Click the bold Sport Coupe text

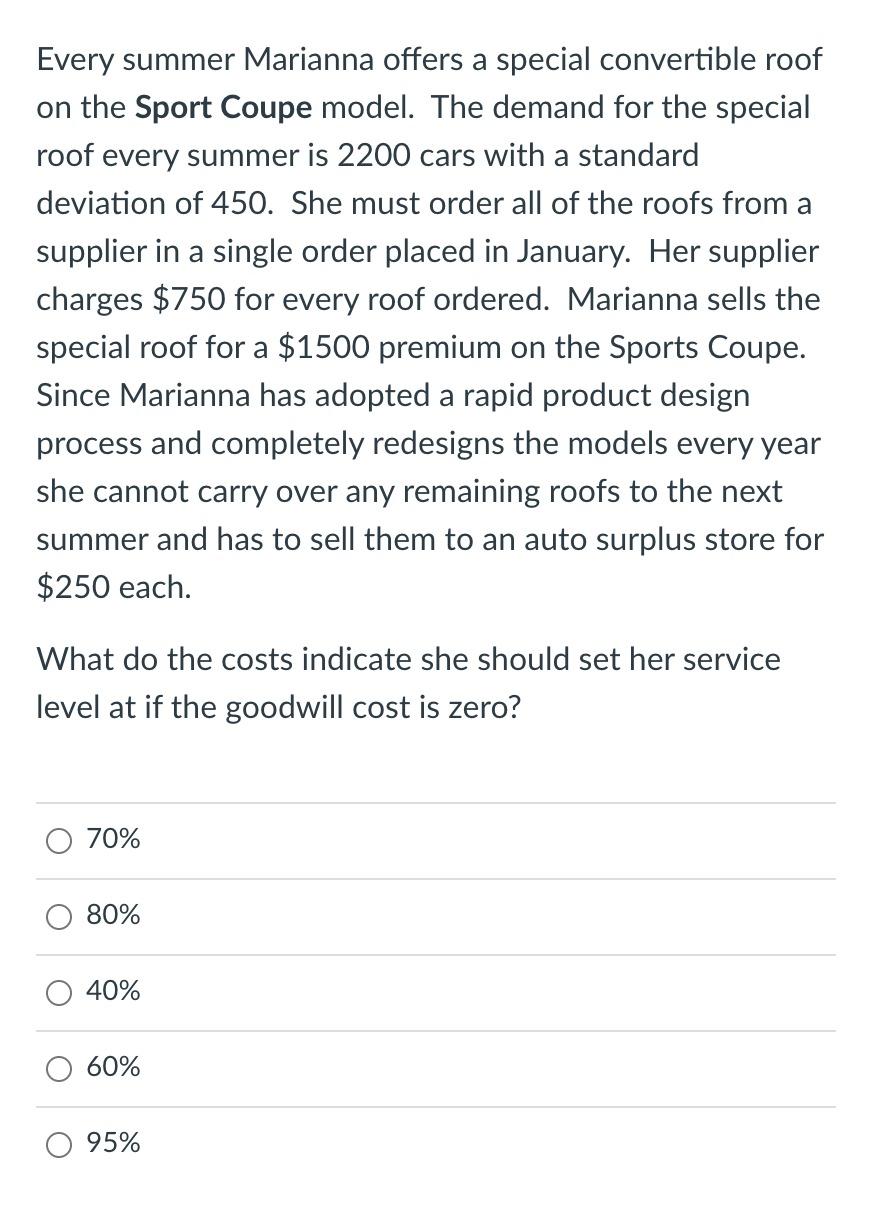(224, 108)
